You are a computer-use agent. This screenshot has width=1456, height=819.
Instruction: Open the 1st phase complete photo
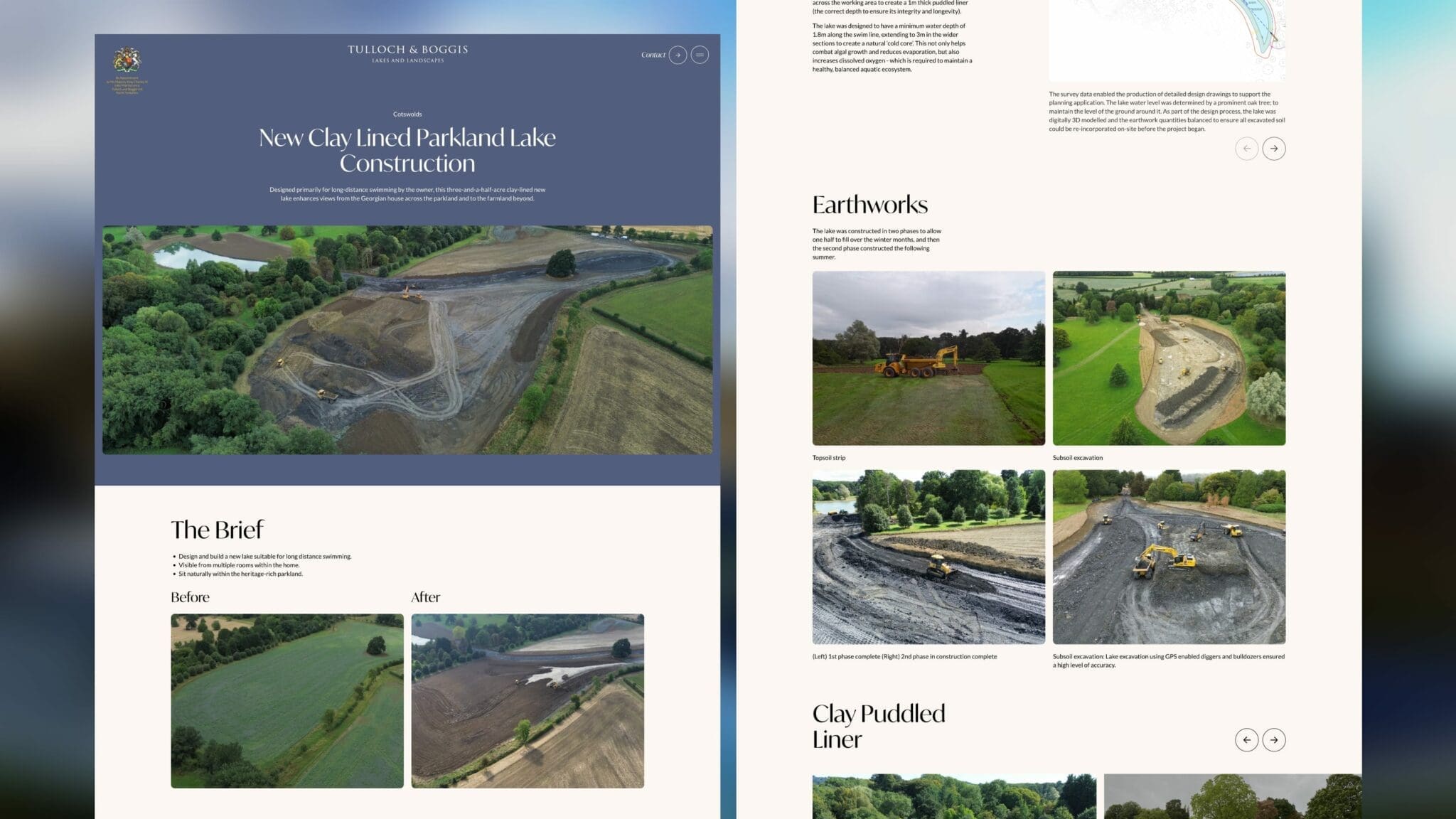[928, 557]
